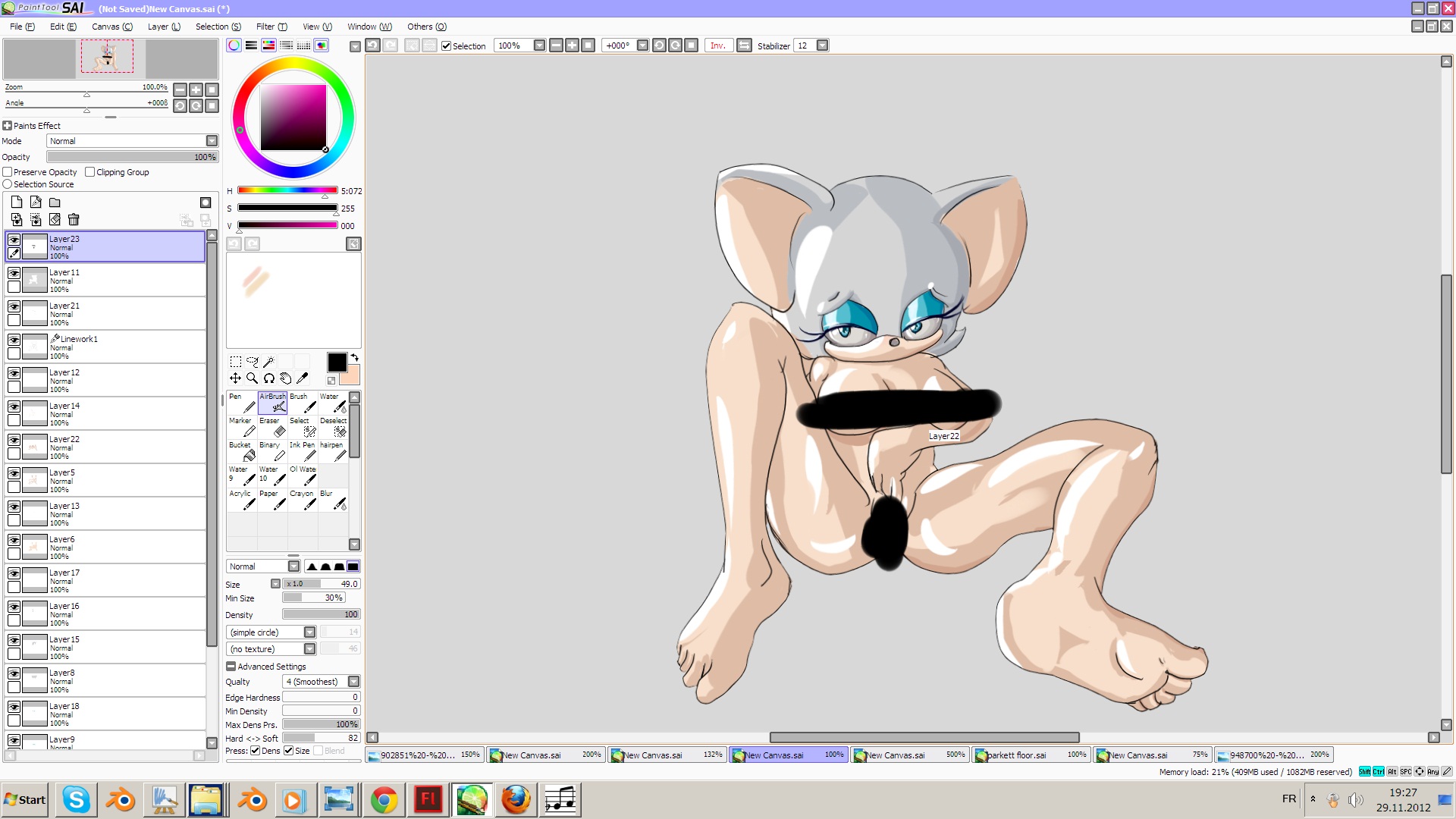This screenshot has height=819, width=1456.
Task: Open the paints effect Mode dropdown
Action: click(212, 140)
